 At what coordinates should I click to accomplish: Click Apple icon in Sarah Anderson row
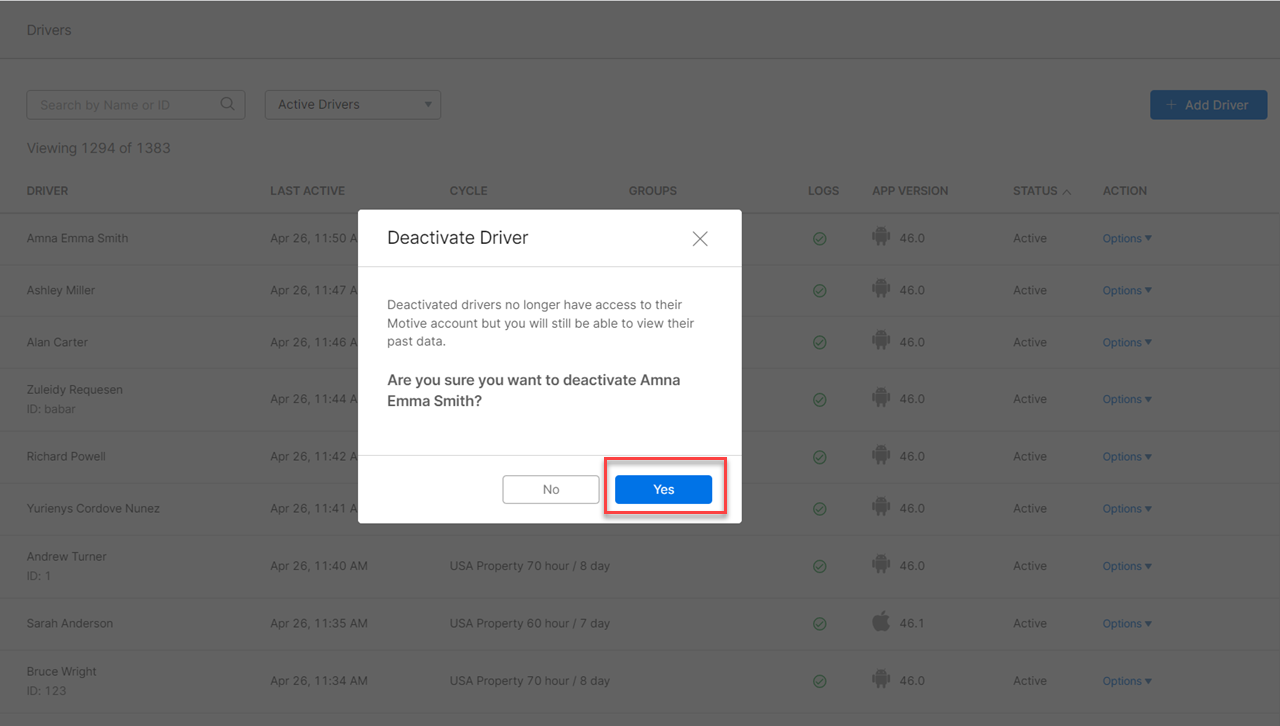881,622
